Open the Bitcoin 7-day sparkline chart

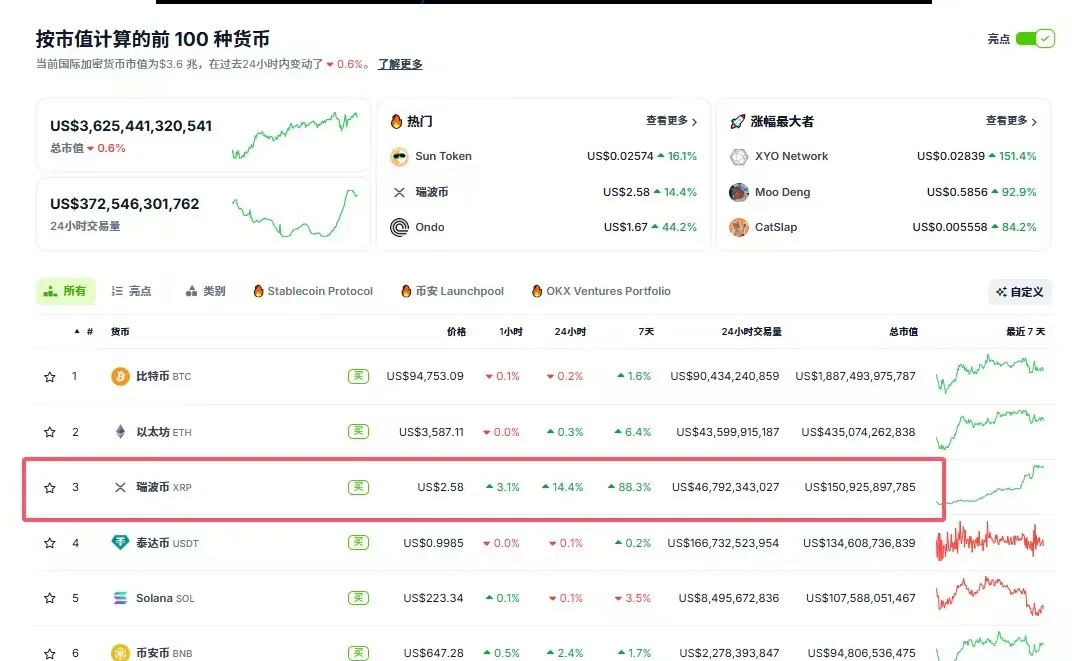coord(990,373)
